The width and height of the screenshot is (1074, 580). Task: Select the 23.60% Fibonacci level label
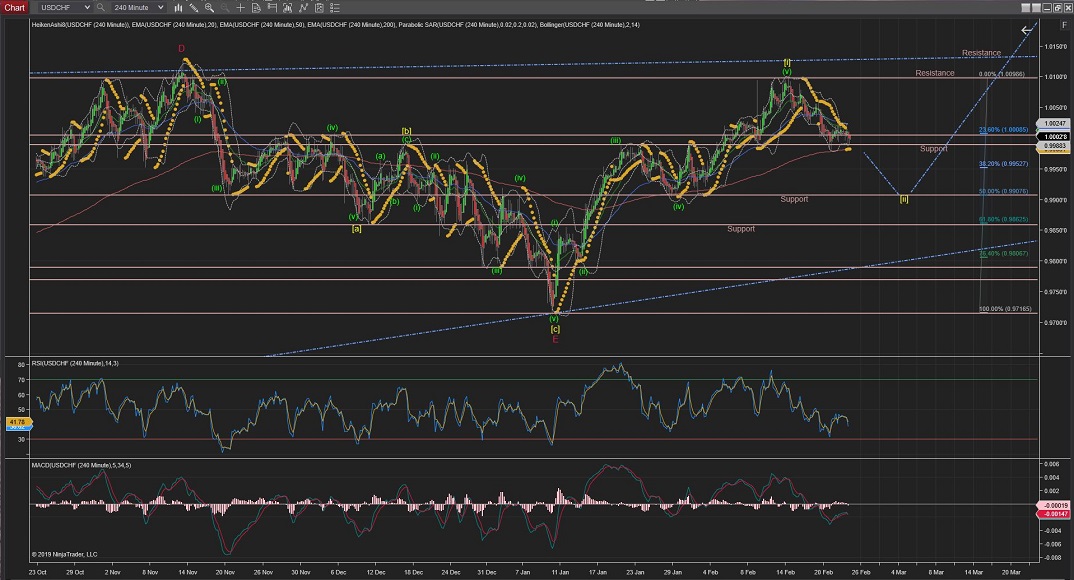[x=1003, y=129]
